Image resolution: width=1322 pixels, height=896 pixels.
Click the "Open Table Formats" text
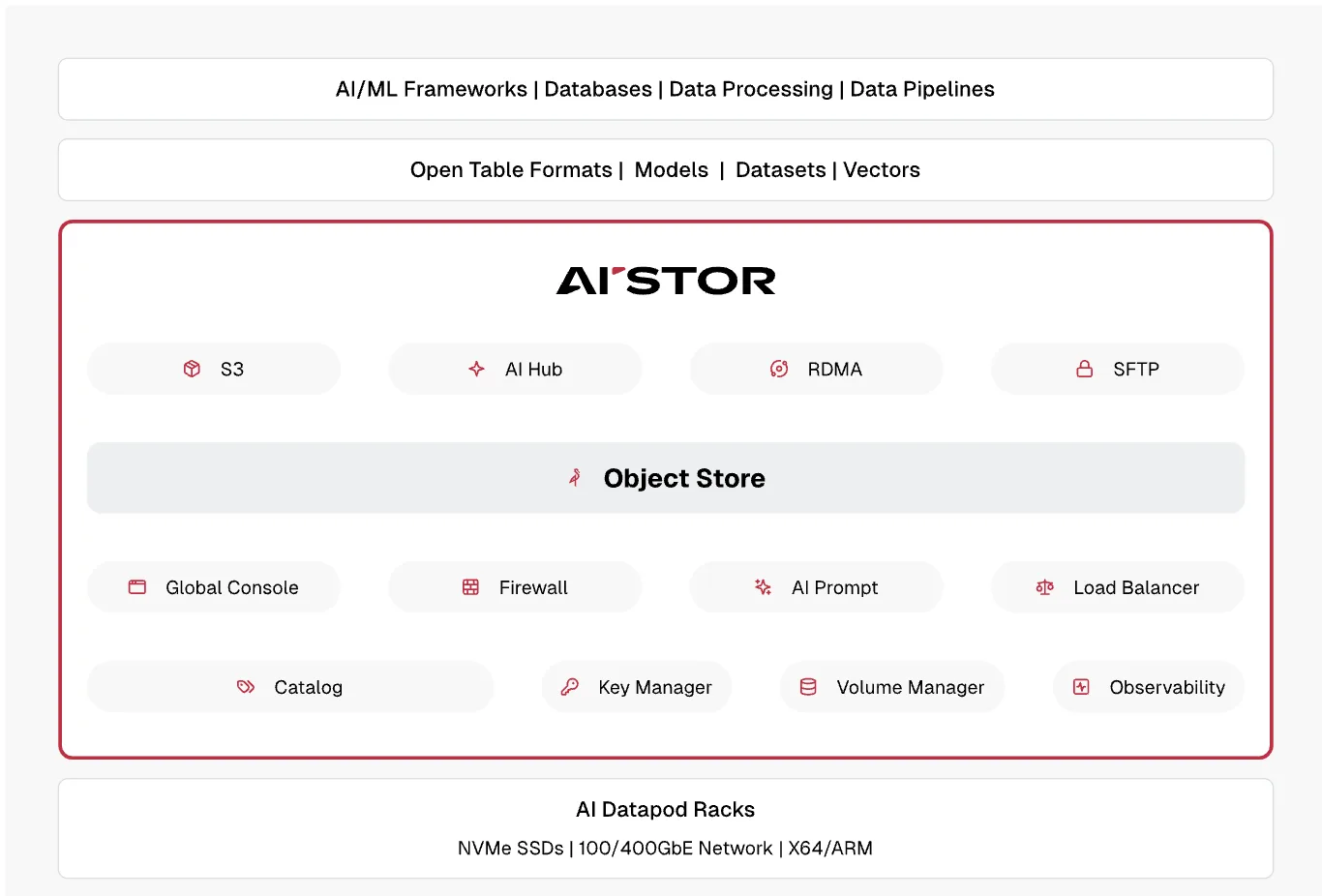coord(511,169)
